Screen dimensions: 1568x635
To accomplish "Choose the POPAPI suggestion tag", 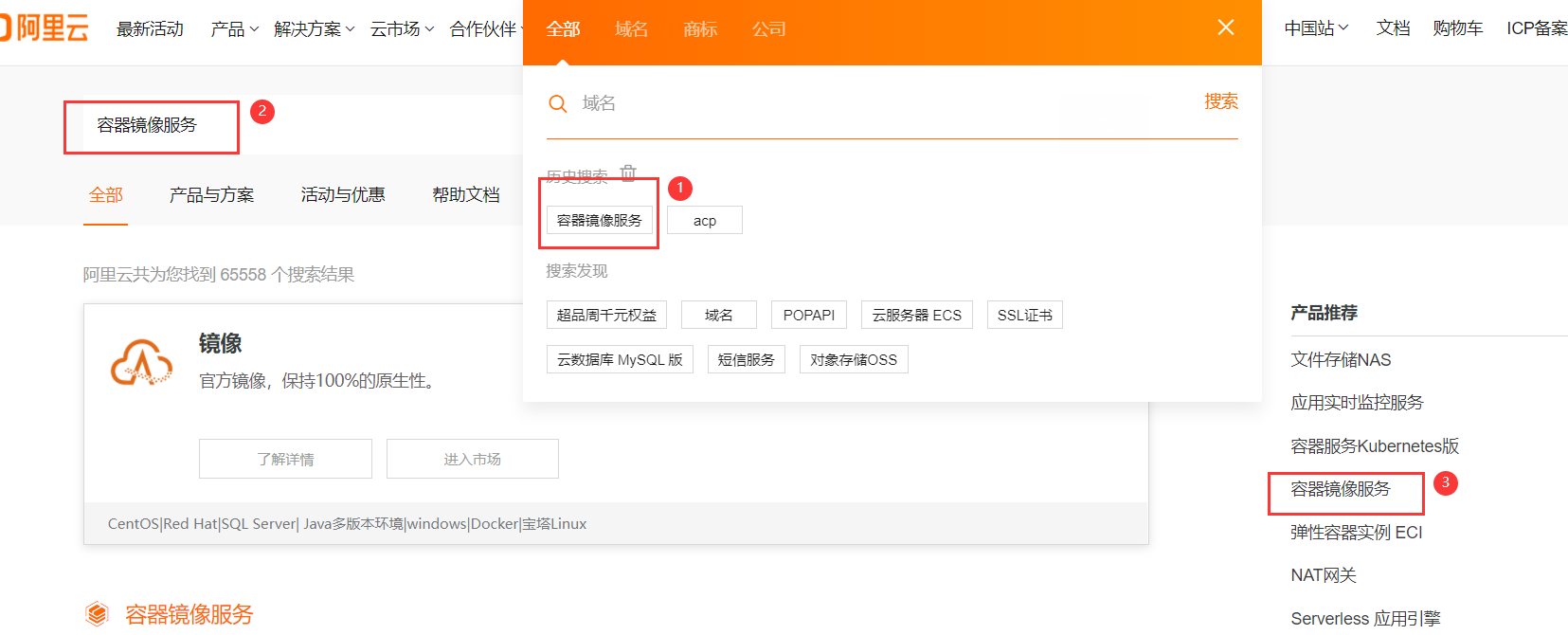I will click(x=809, y=315).
